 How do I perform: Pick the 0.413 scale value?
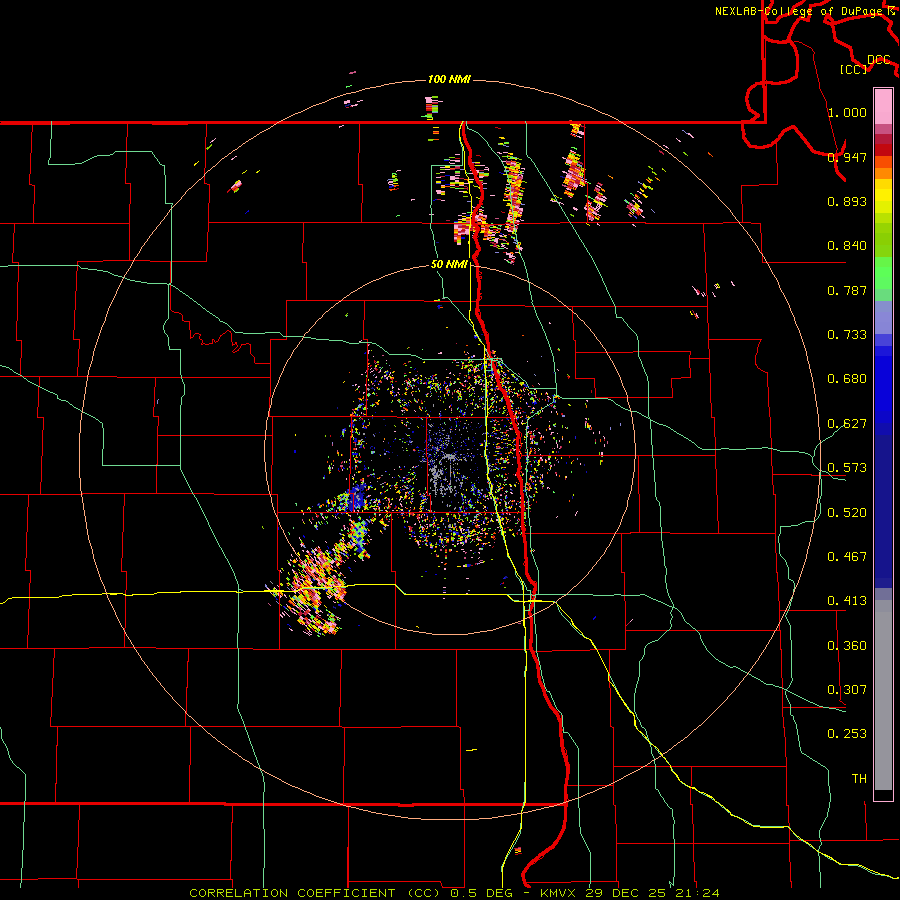click(847, 601)
